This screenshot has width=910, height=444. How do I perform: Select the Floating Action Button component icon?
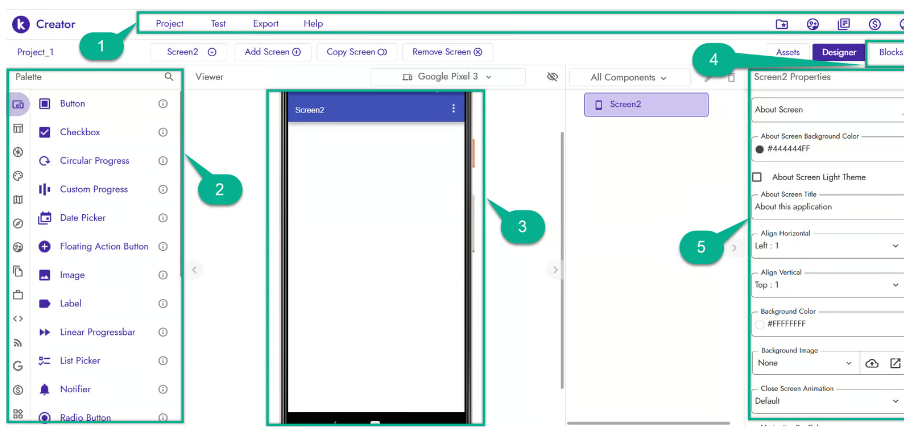pos(44,246)
